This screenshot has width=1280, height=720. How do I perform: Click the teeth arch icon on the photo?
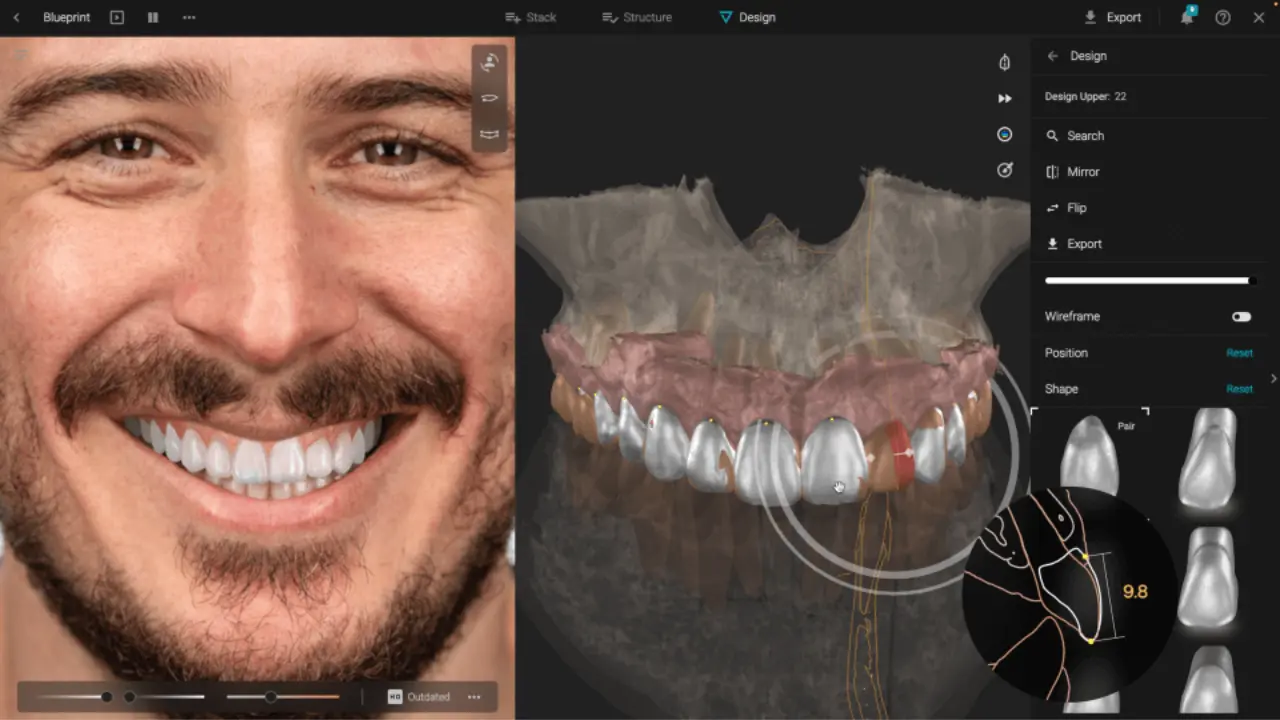[x=490, y=134]
